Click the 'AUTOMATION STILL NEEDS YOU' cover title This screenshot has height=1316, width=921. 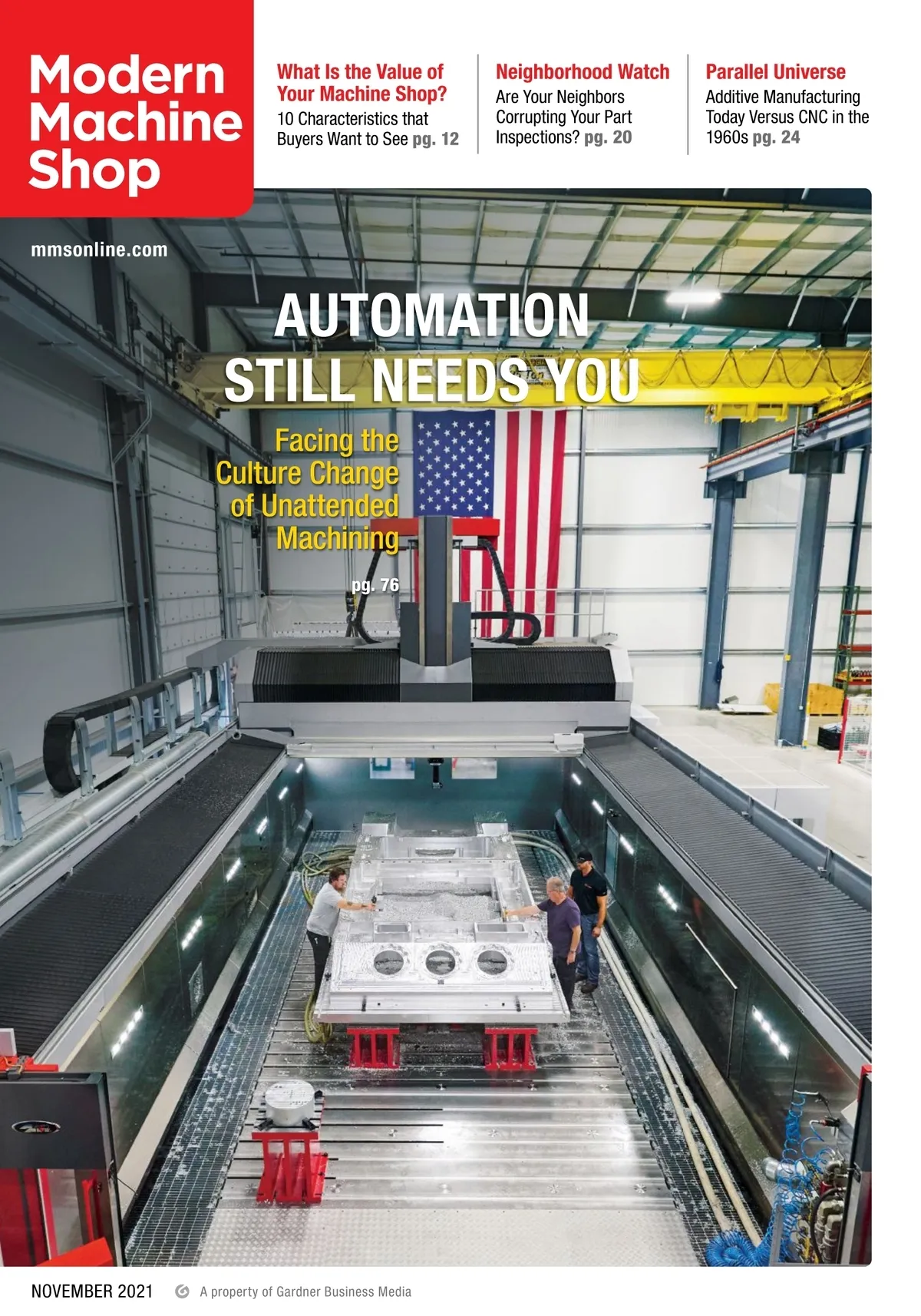(431, 347)
